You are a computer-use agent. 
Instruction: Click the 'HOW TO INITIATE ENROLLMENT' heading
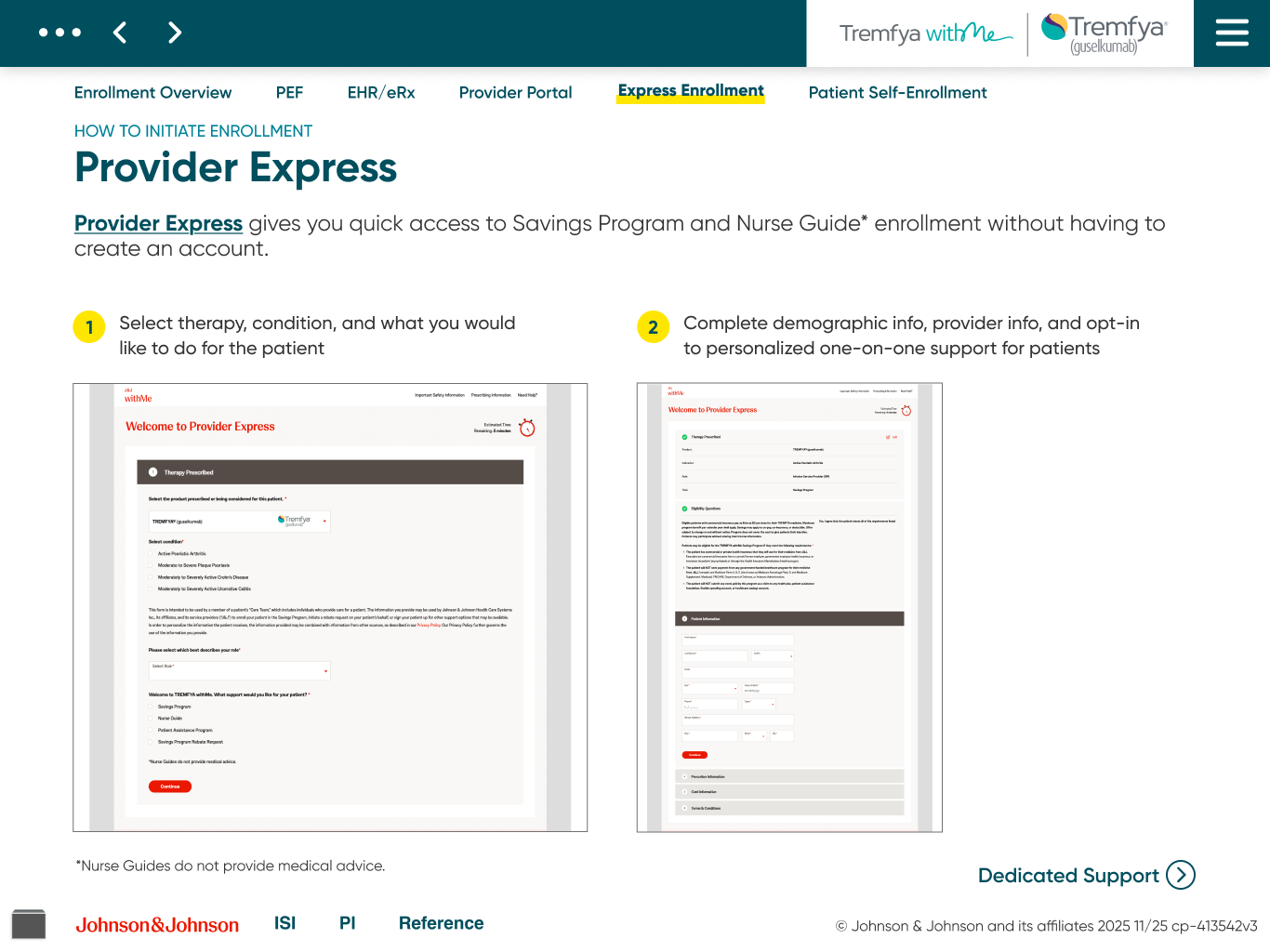(193, 131)
